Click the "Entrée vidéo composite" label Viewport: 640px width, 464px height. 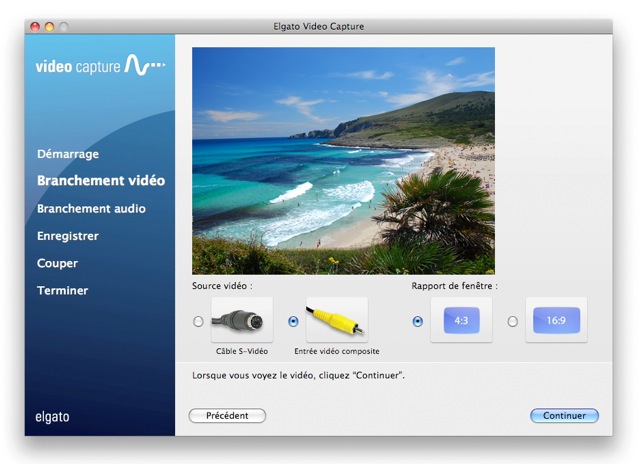click(x=337, y=351)
